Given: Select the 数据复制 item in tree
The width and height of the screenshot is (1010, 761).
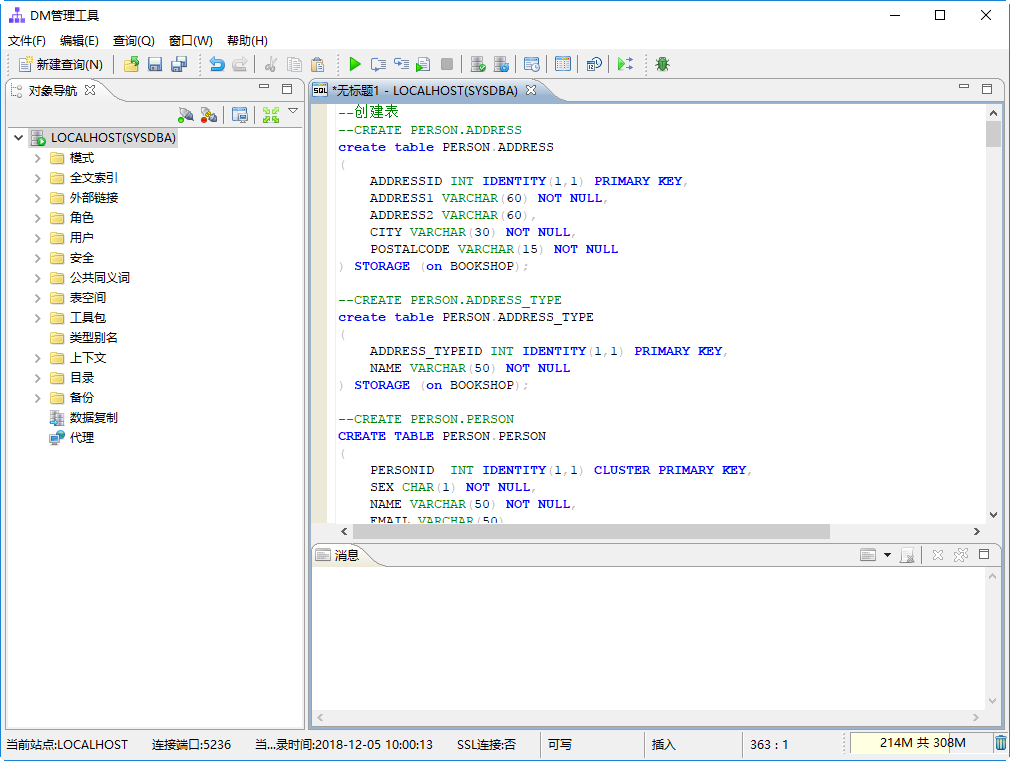Looking at the screenshot, I should [93, 418].
